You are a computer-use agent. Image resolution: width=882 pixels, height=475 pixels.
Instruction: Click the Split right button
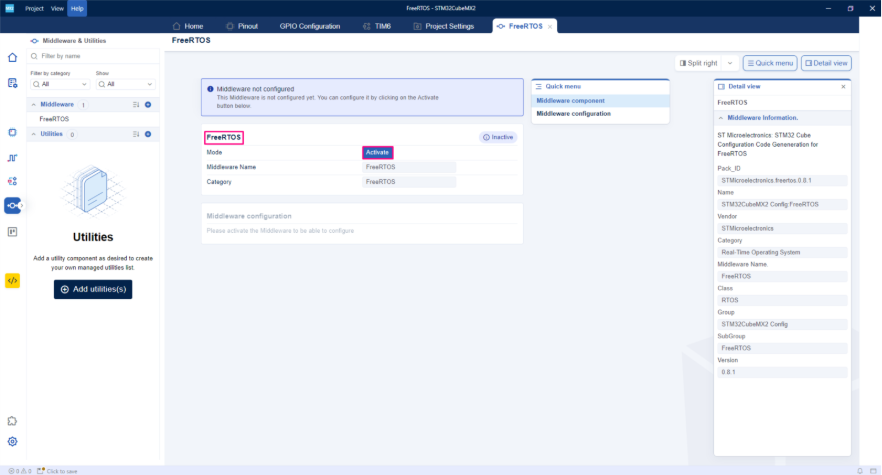tap(699, 63)
